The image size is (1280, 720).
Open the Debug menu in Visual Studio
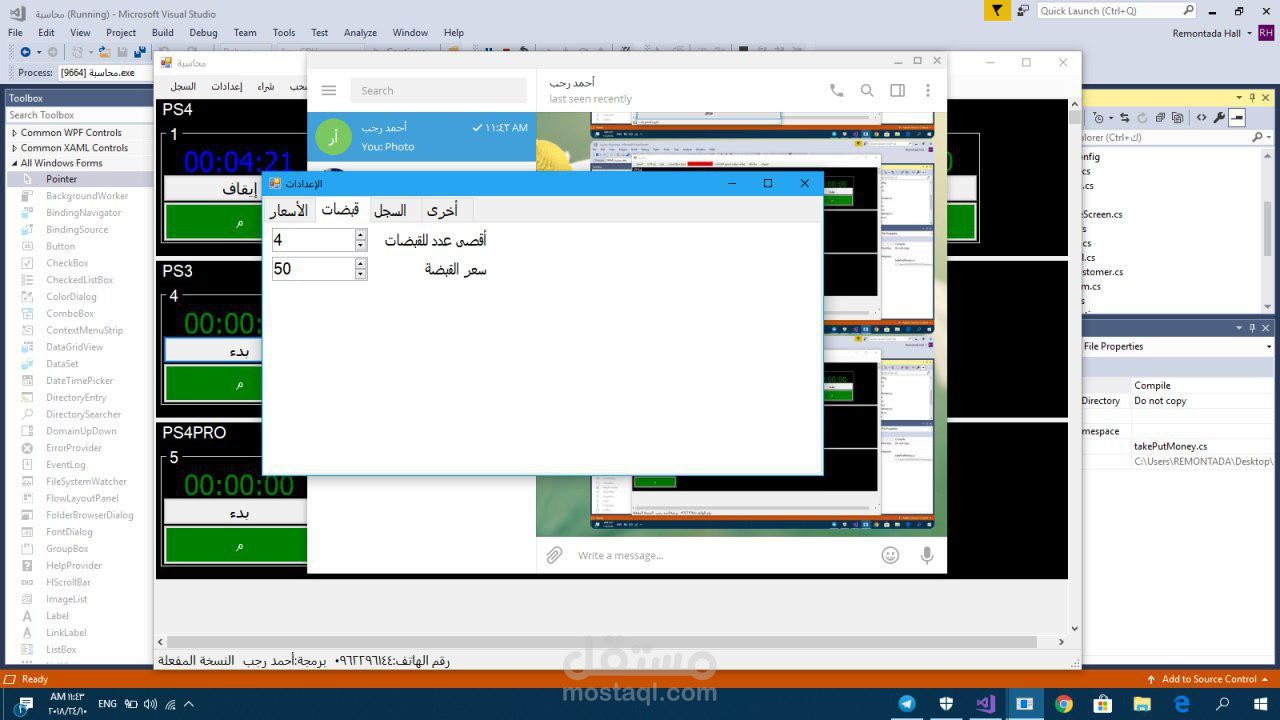pyautogui.click(x=203, y=32)
